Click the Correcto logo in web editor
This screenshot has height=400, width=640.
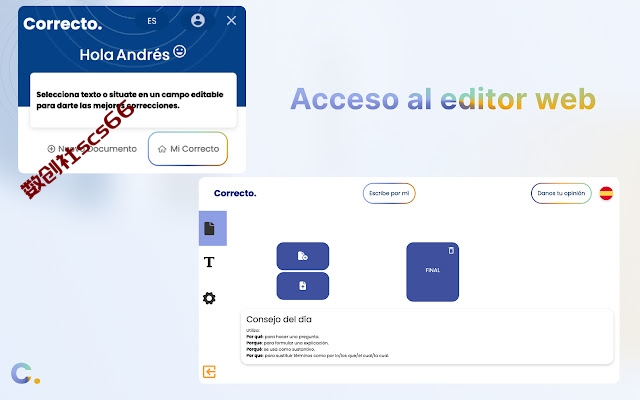tap(235, 193)
